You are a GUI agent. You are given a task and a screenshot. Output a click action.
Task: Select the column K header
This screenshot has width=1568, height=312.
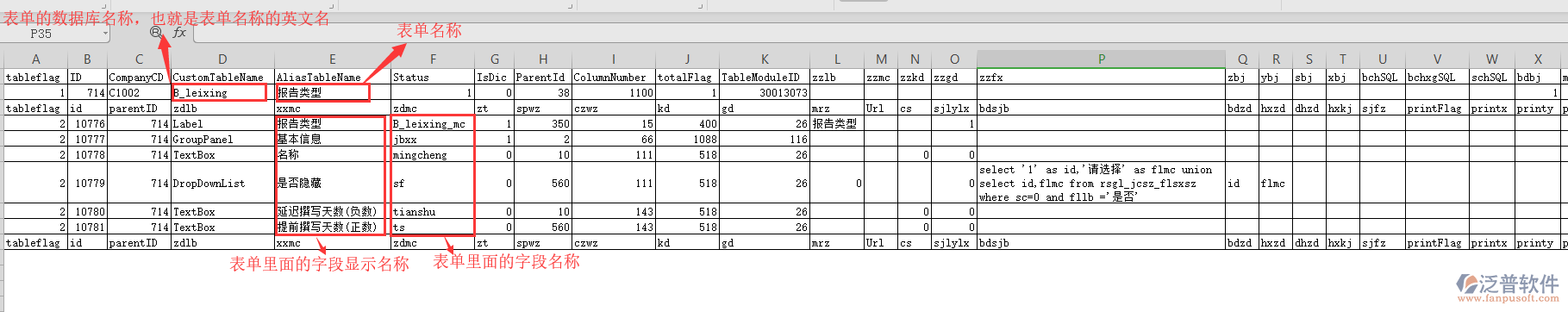point(765,59)
